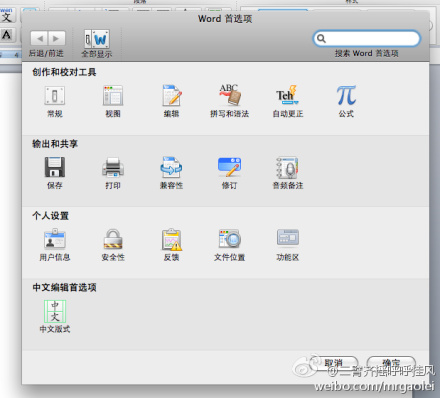Click the 文 icon in Word toolbar behind dialog
This screenshot has width=440, height=398.
pyautogui.click(x=7, y=16)
